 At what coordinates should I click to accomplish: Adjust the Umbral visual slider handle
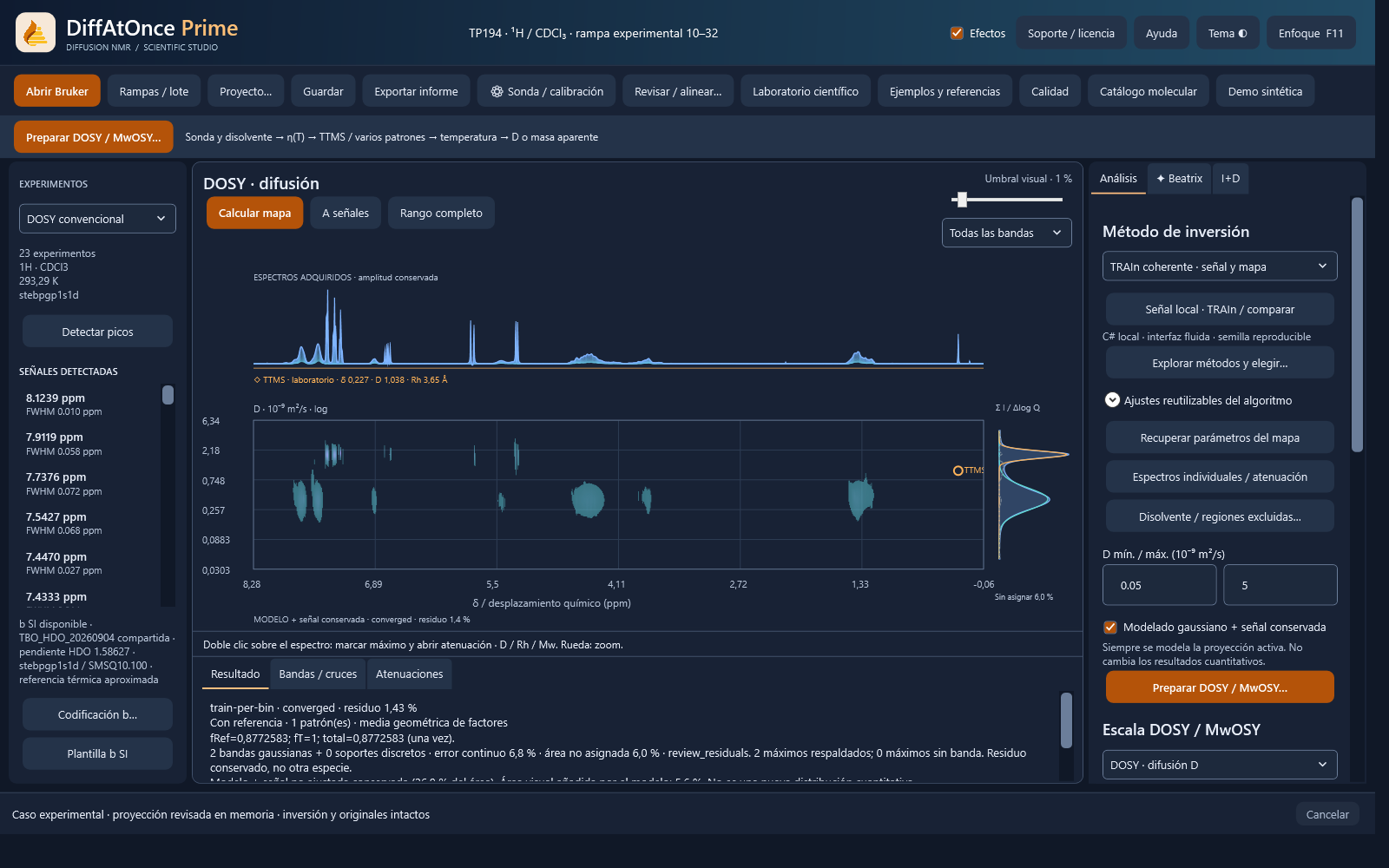(x=962, y=200)
